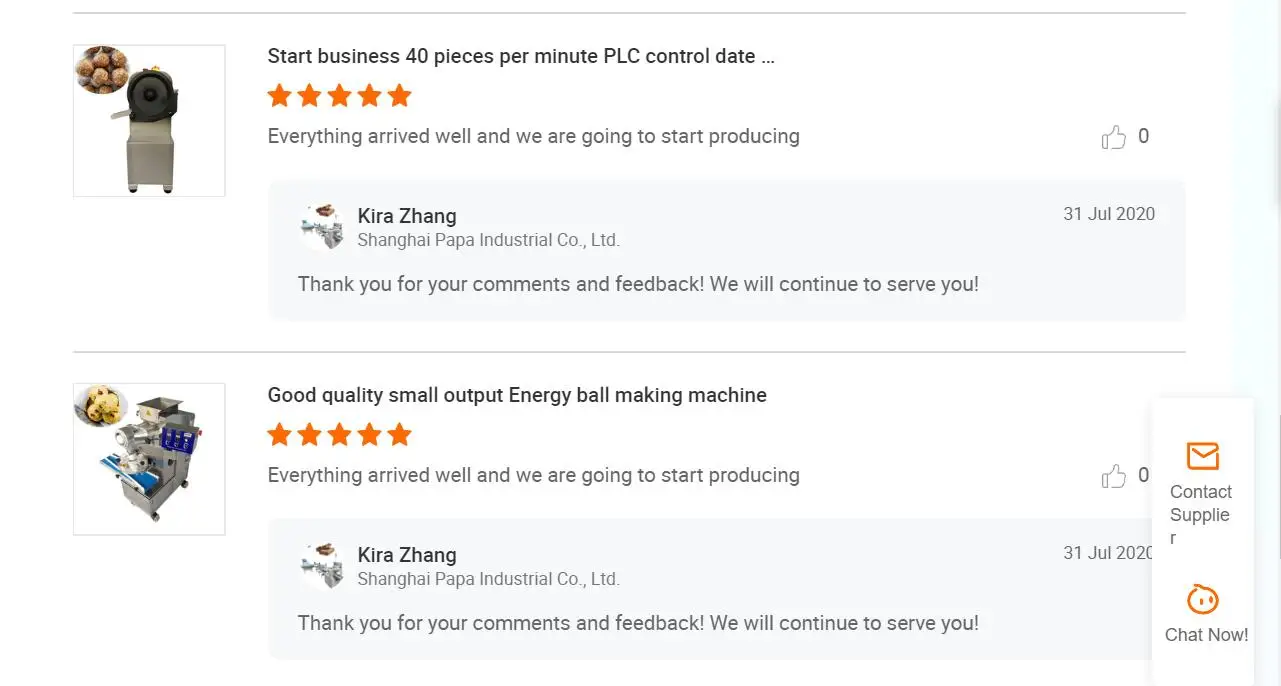1281x686 pixels.
Task: Click first star of Energy ball review rating
Action: [x=280, y=435]
